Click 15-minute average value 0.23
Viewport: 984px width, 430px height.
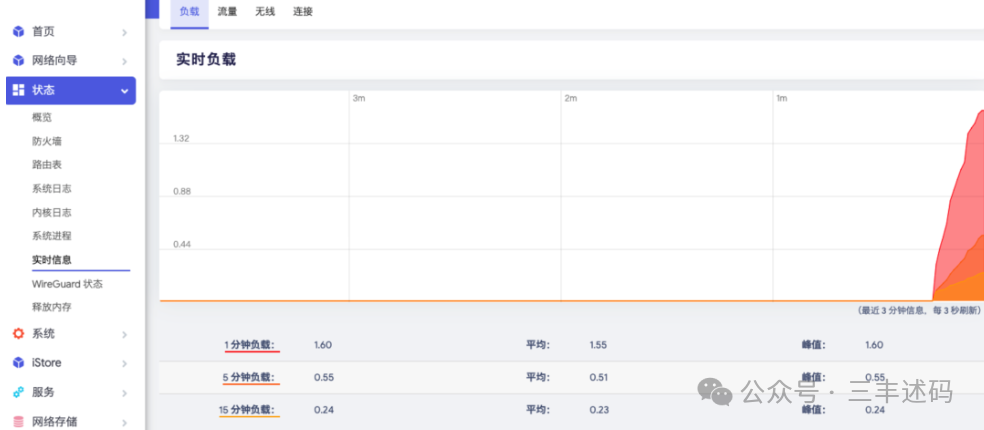point(599,410)
